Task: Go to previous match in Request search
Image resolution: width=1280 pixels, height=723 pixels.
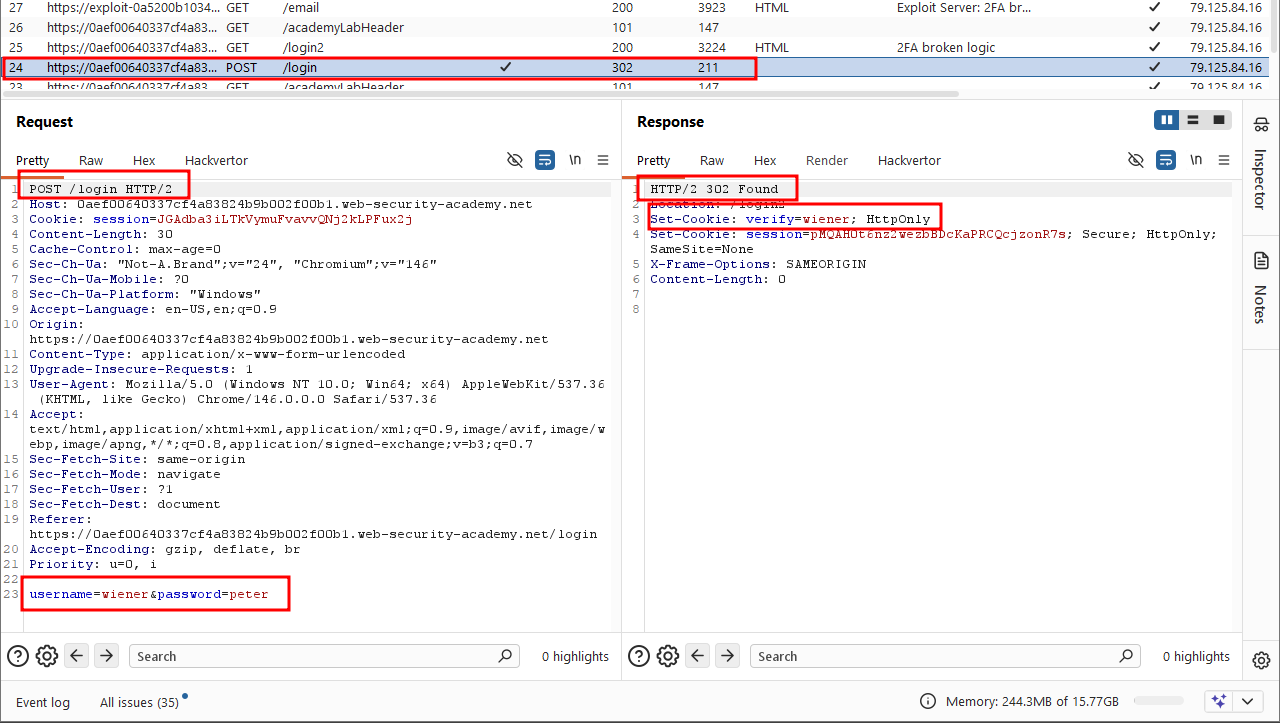Action: [x=77, y=656]
